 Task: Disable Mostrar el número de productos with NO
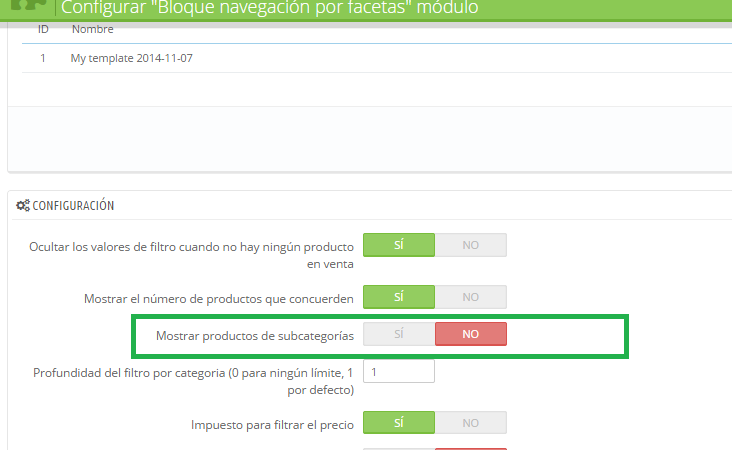point(471,297)
